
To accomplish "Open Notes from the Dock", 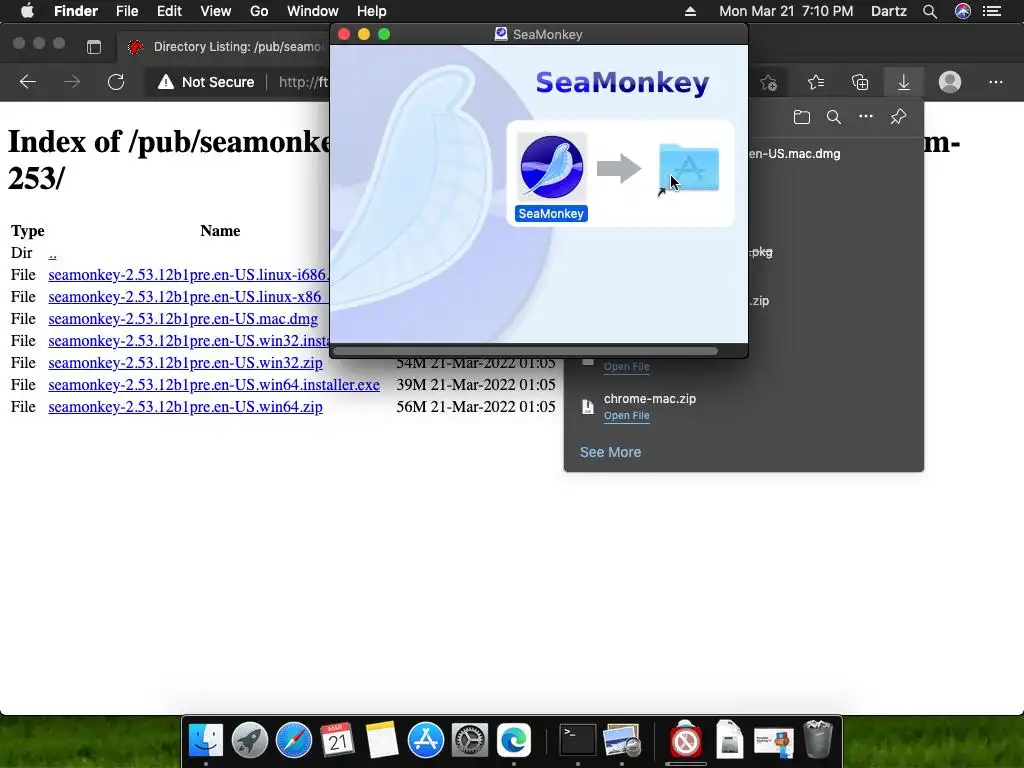I will [x=382, y=740].
